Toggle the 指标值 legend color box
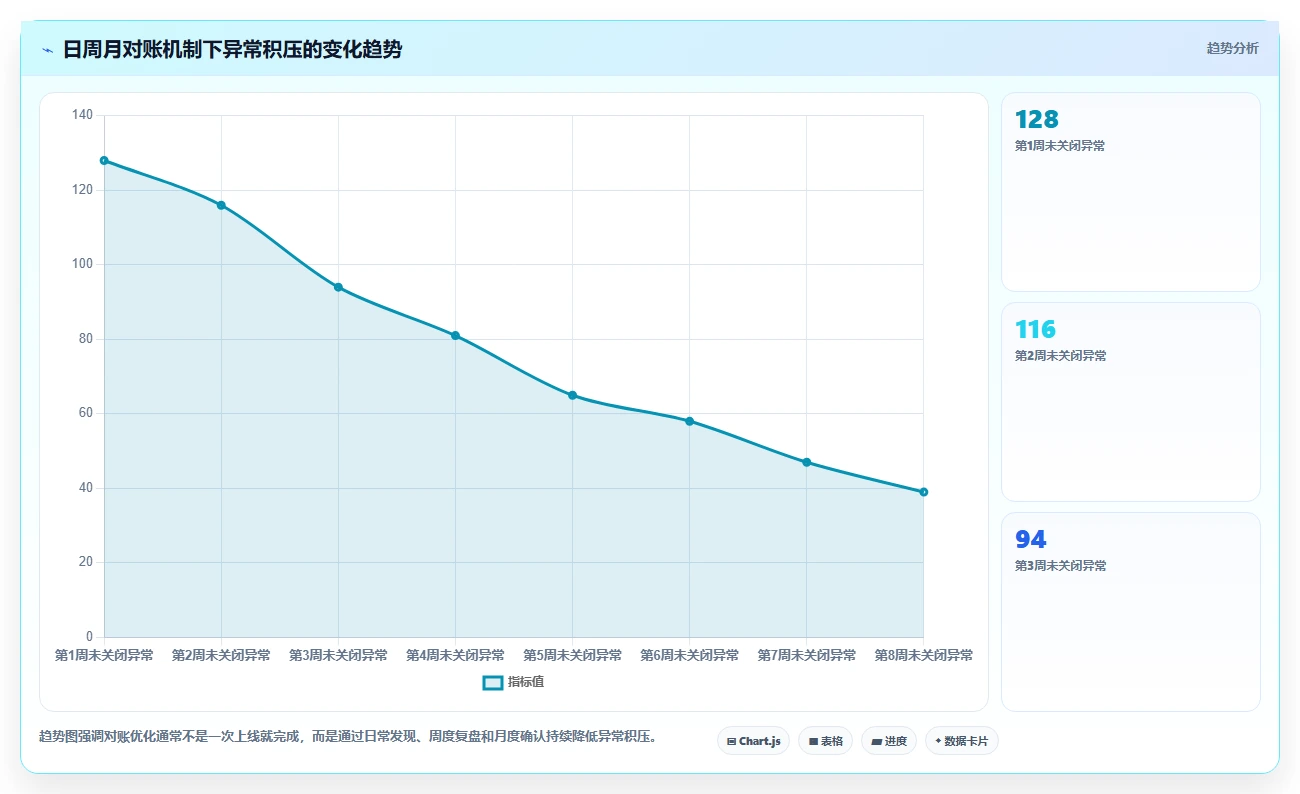Viewport: 1300px width, 794px height. pos(492,682)
